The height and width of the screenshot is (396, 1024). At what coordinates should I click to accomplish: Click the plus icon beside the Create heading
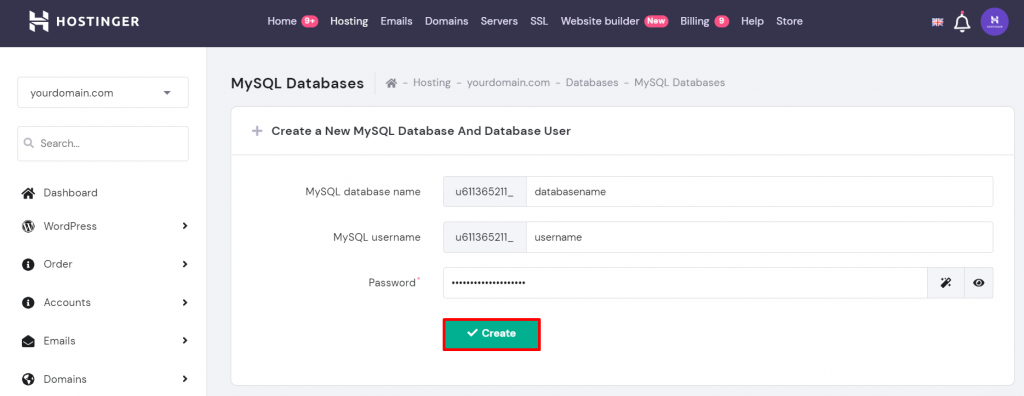coord(257,131)
